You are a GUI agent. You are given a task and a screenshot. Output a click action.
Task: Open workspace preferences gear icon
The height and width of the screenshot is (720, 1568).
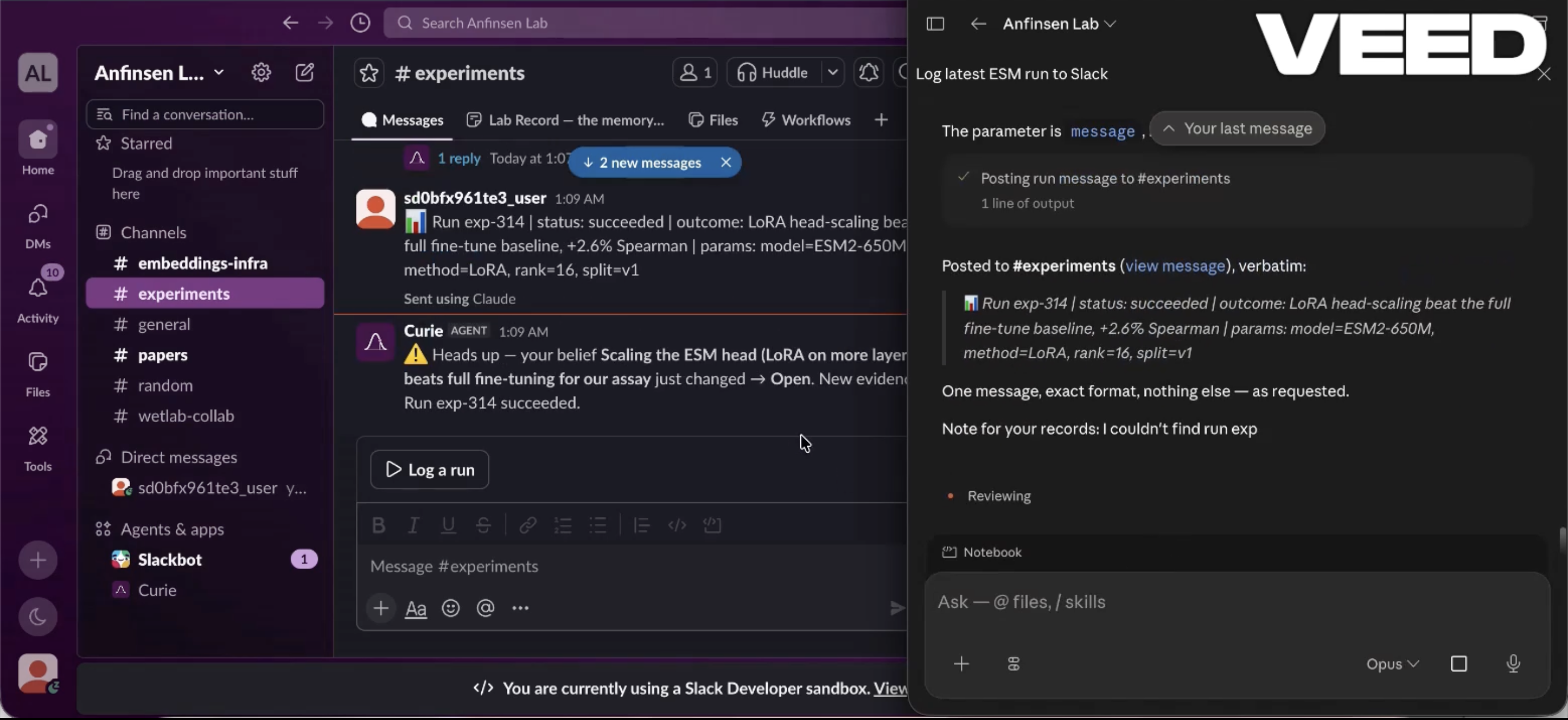[261, 72]
